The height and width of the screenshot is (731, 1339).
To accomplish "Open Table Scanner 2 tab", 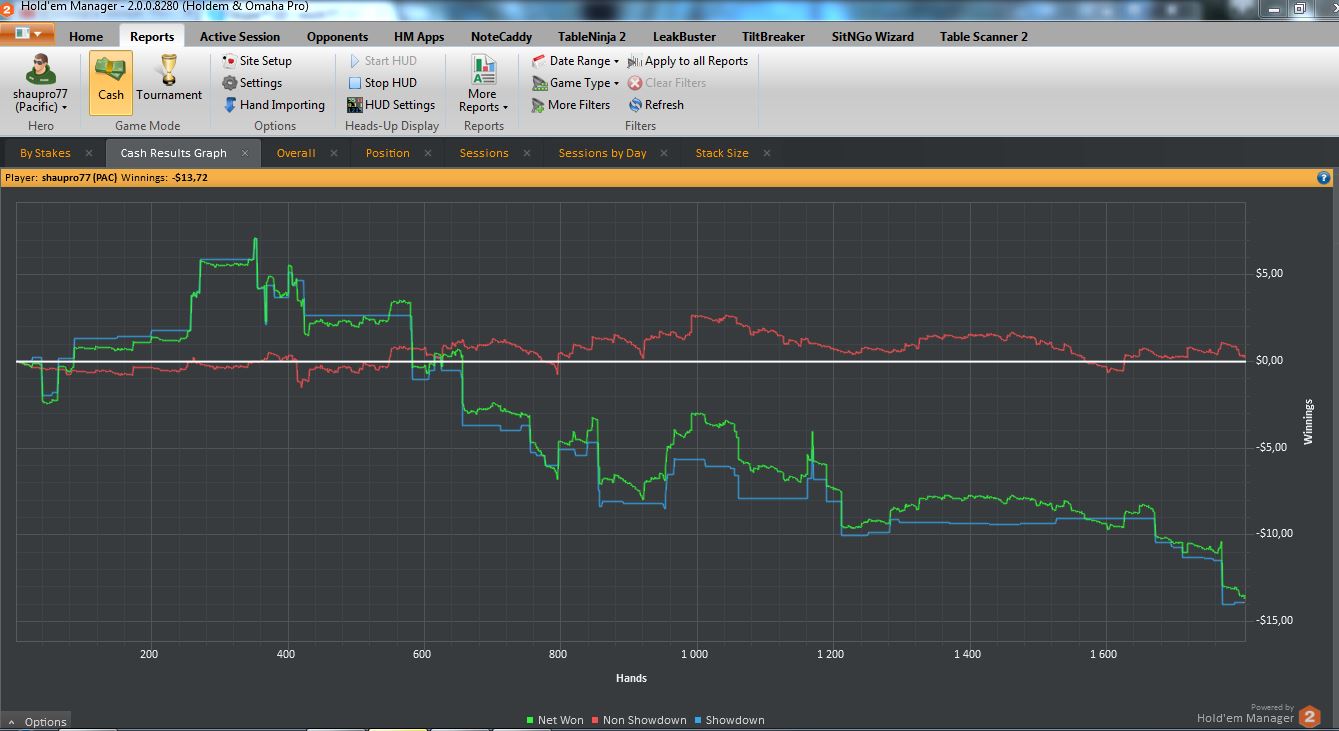I will (x=983, y=37).
